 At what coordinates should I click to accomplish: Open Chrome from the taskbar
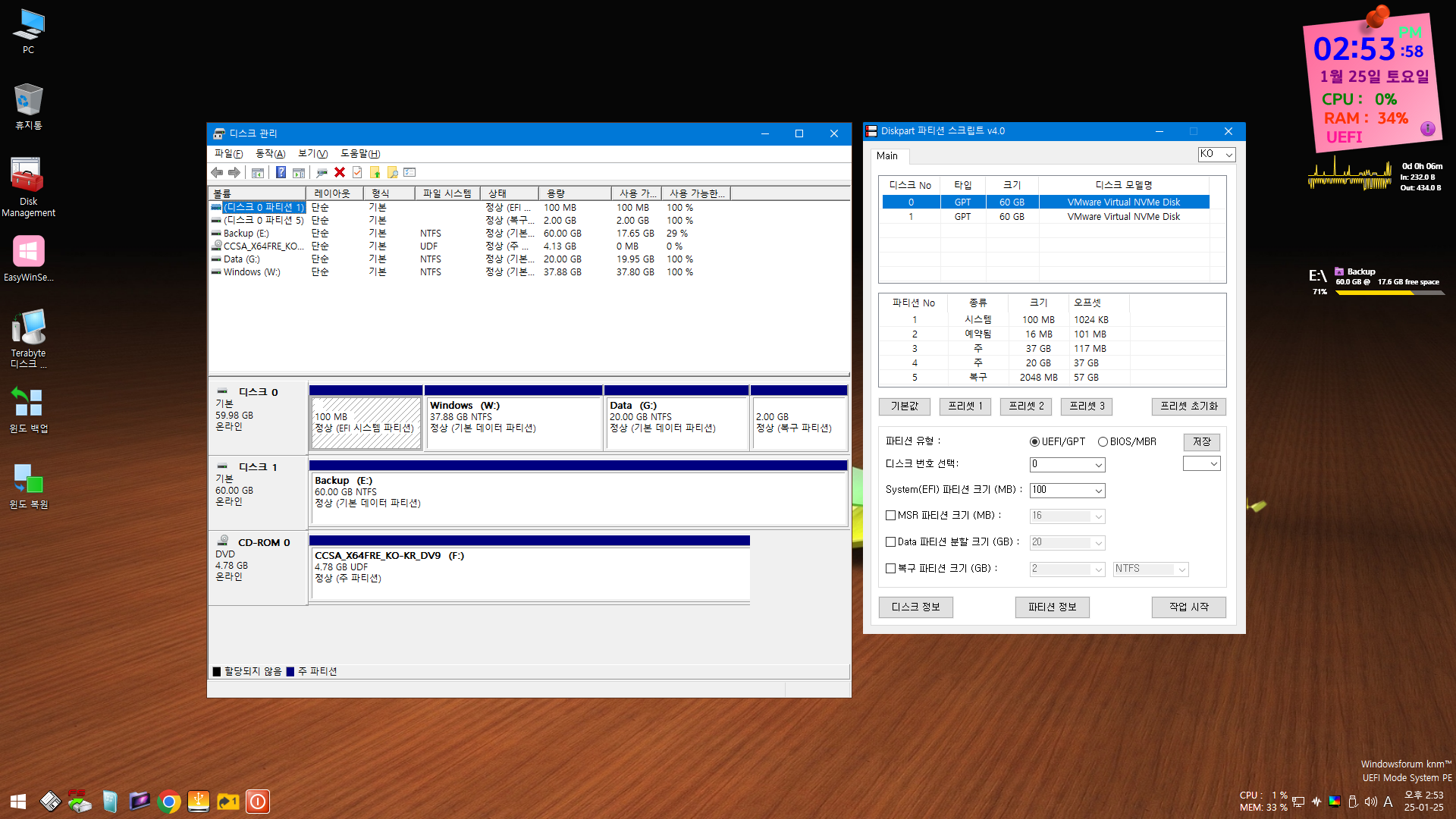tap(169, 802)
